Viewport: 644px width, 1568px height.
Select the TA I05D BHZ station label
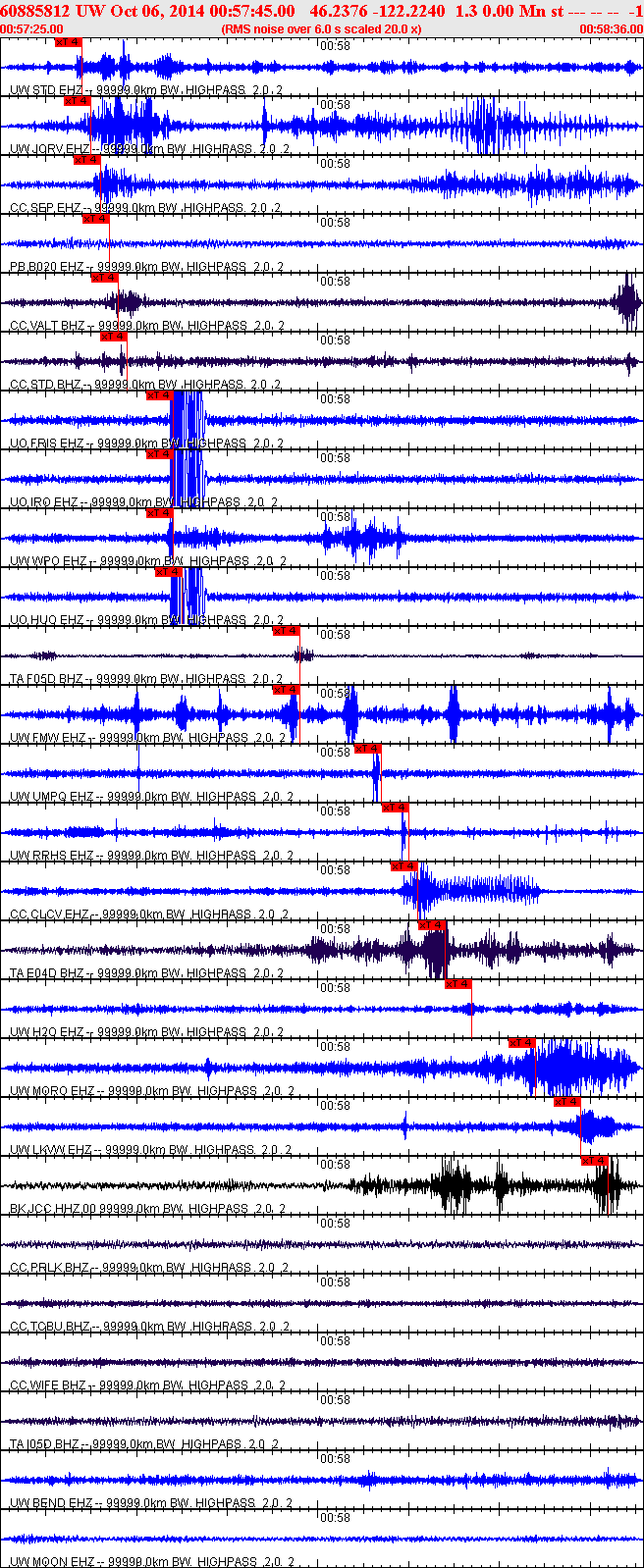(x=46, y=1443)
